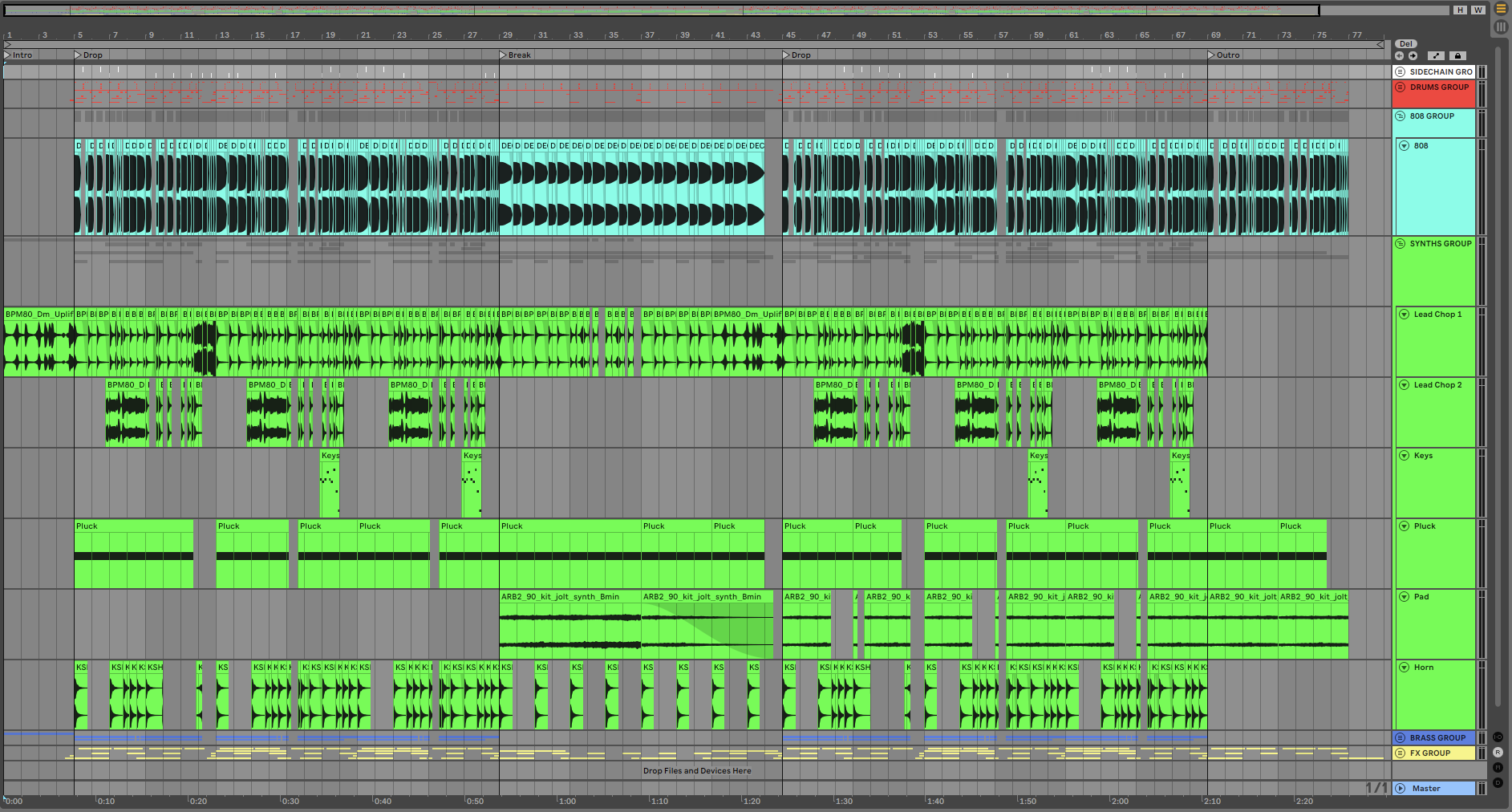Viewport: 1512px width, 812px height.
Task: Click bar 33 on the beat ruler
Action: (578, 35)
